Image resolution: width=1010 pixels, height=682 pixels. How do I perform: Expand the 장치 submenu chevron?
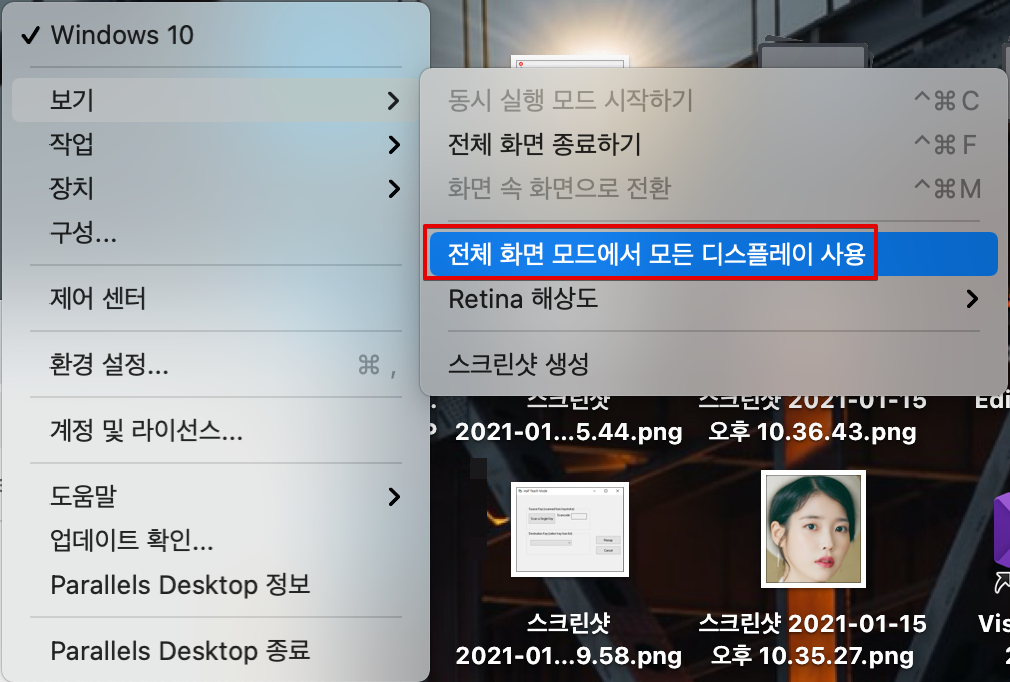tap(393, 189)
